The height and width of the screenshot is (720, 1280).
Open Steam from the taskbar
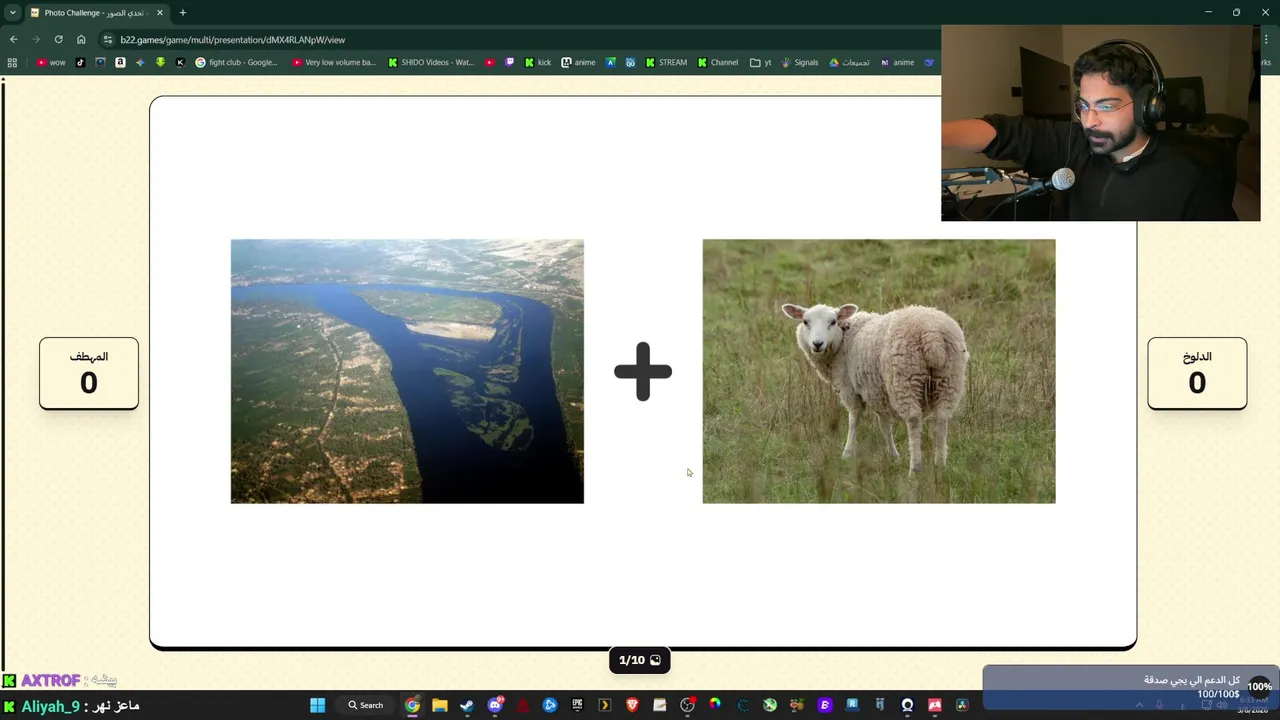(x=467, y=705)
